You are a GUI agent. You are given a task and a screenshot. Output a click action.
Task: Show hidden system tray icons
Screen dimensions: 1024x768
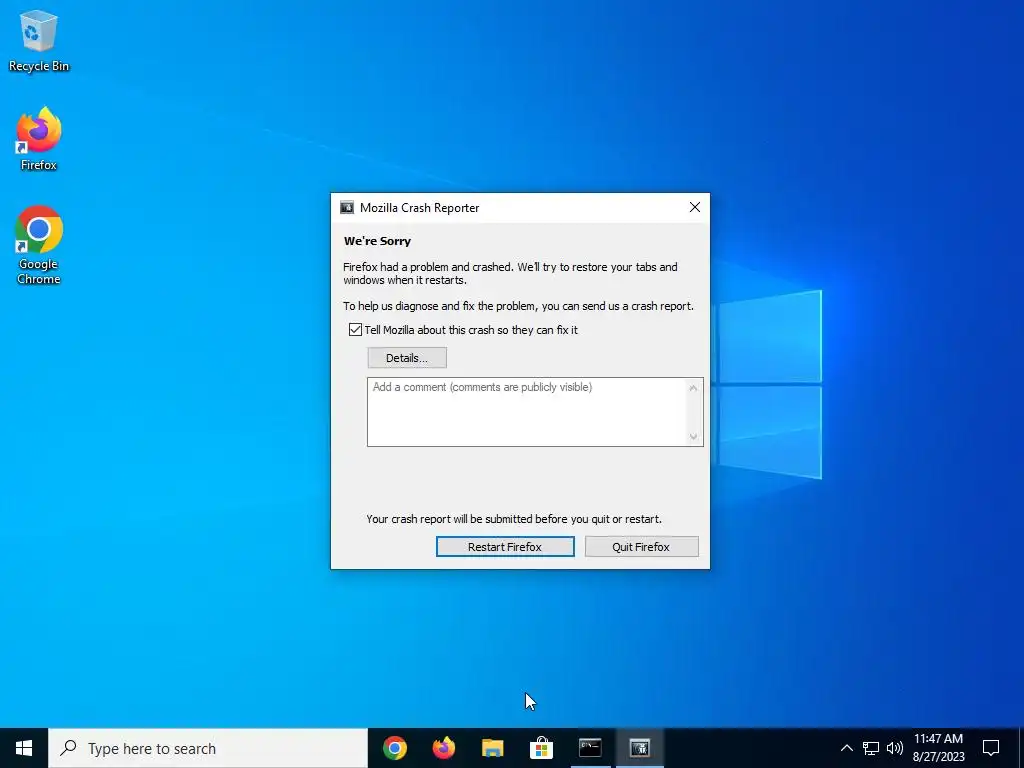(x=846, y=748)
